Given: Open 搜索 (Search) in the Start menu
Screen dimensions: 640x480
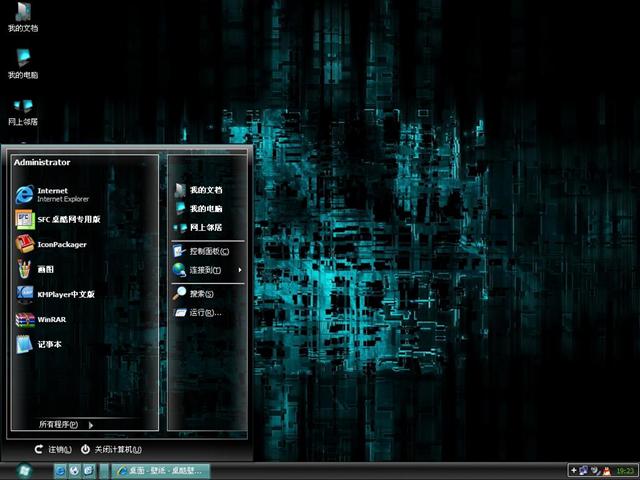Looking at the screenshot, I should (x=201, y=294).
